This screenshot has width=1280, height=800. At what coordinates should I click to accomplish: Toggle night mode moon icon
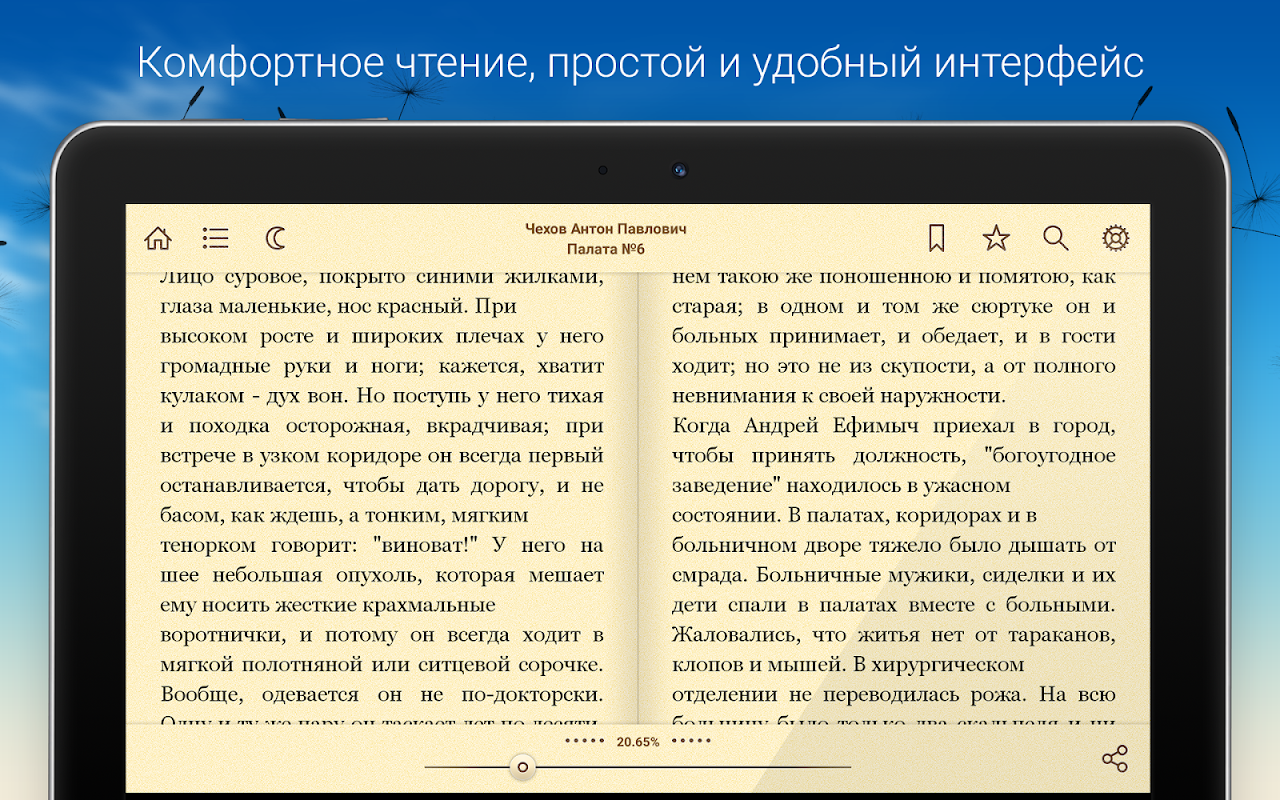pyautogui.click(x=276, y=238)
